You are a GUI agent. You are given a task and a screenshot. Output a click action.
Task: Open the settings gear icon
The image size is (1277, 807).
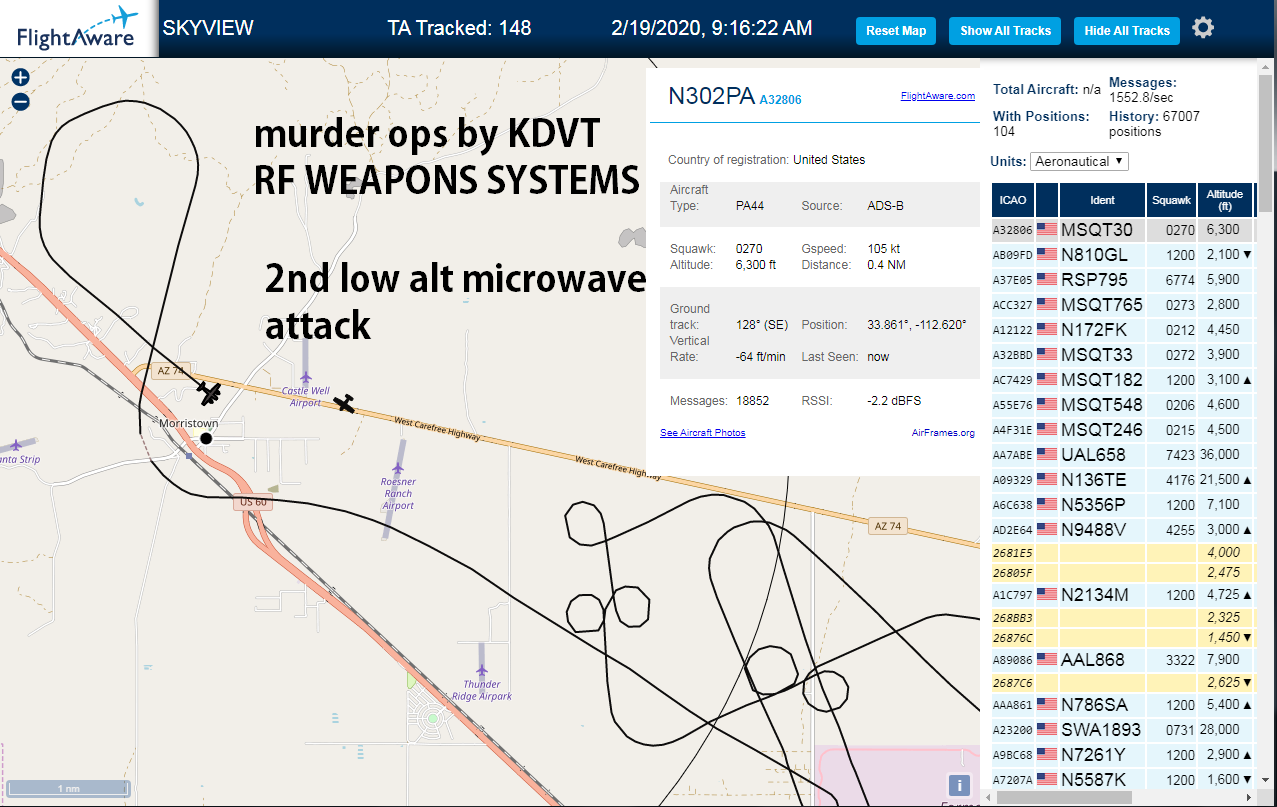[1203, 28]
